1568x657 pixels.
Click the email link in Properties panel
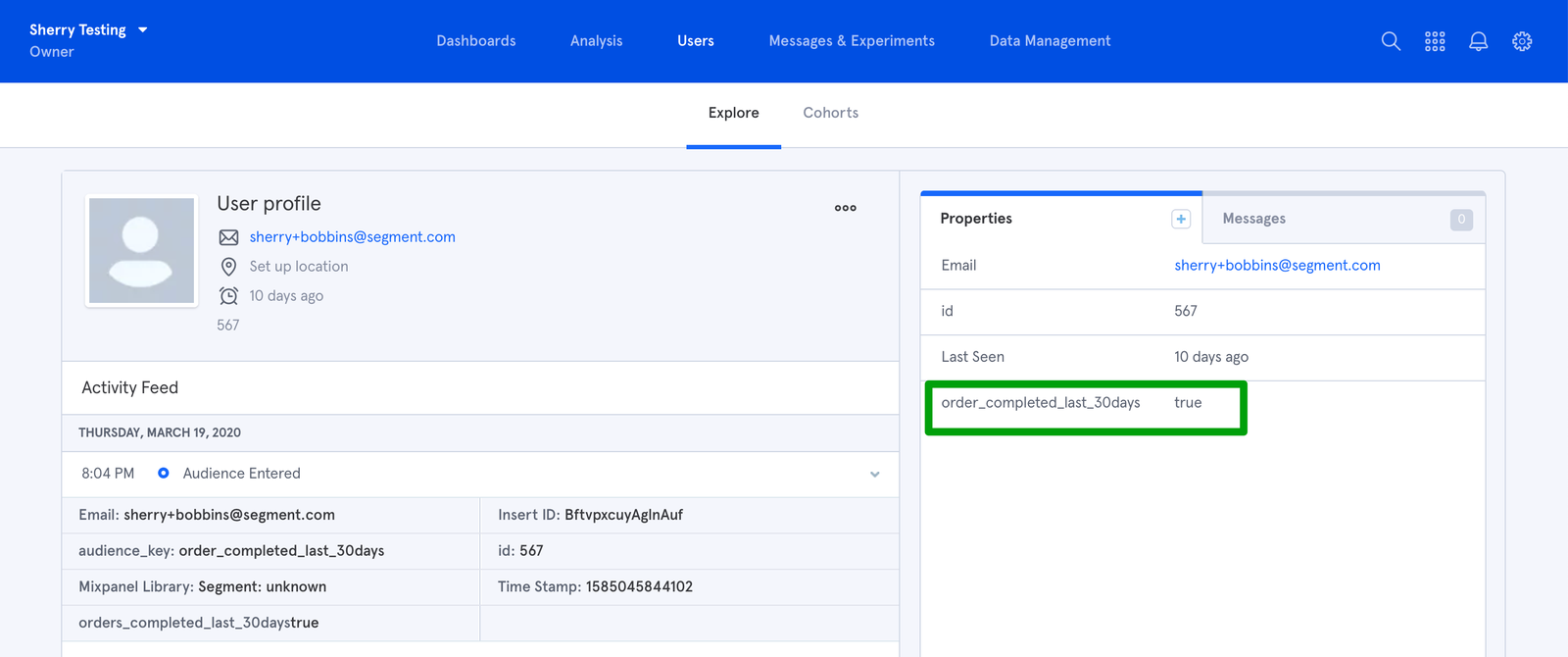coord(1277,266)
